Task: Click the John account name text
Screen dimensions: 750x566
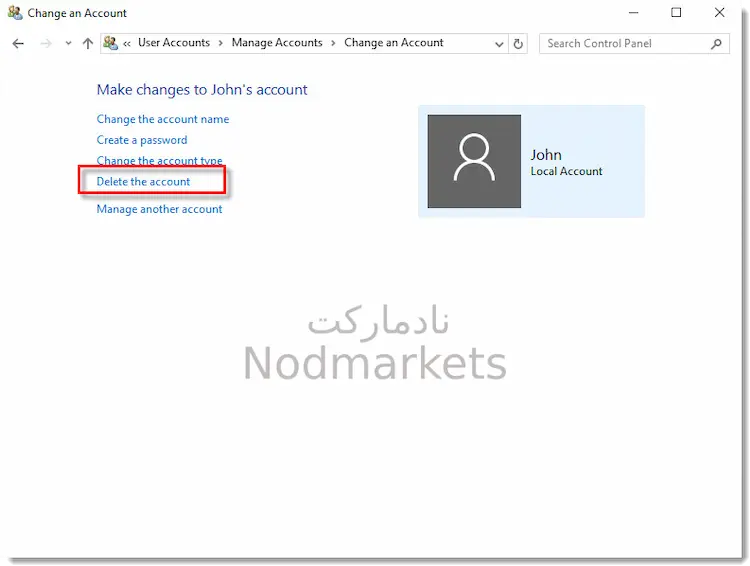Action: click(546, 155)
